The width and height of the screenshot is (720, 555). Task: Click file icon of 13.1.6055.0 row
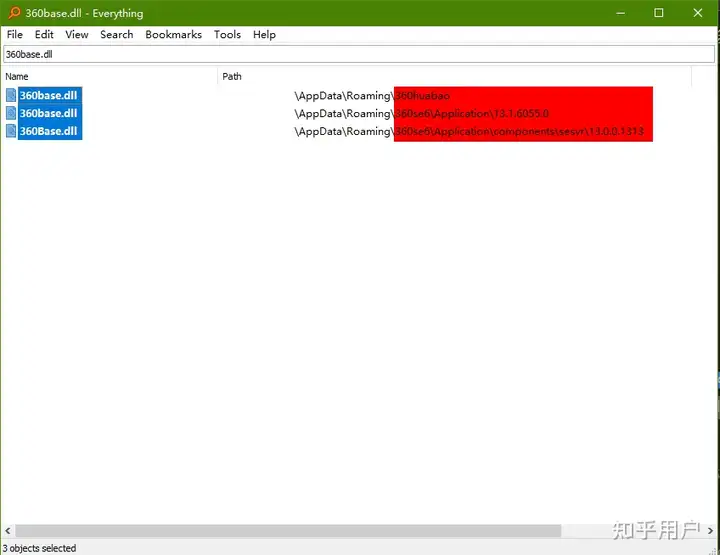(11, 113)
